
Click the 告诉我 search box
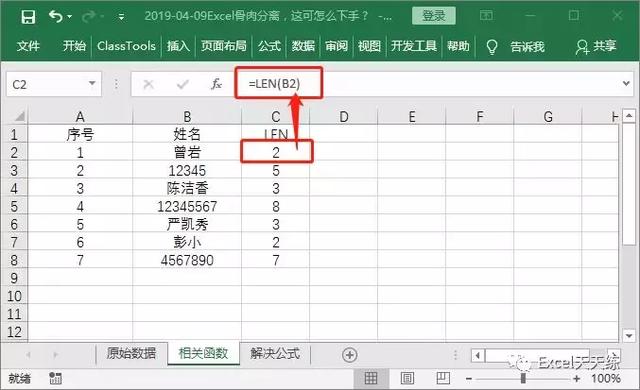pyautogui.click(x=527, y=47)
